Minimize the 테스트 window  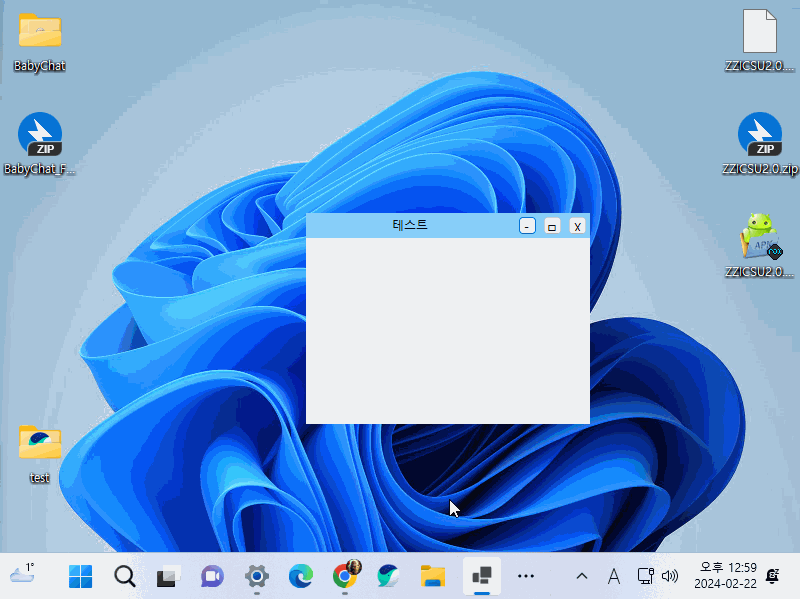click(527, 226)
